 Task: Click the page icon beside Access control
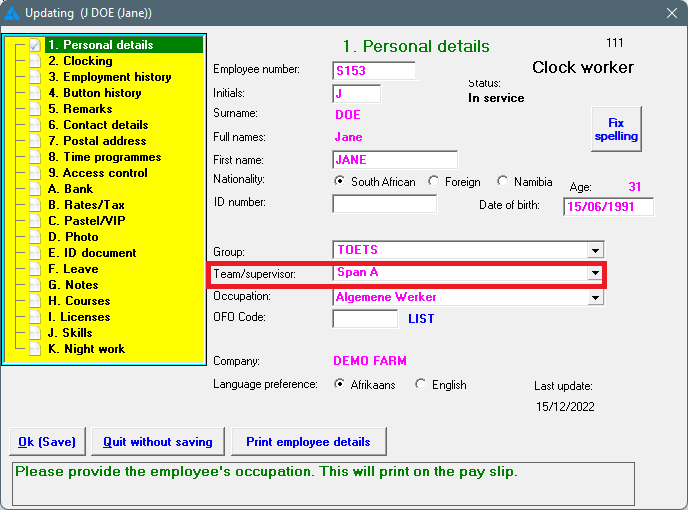click(35, 173)
